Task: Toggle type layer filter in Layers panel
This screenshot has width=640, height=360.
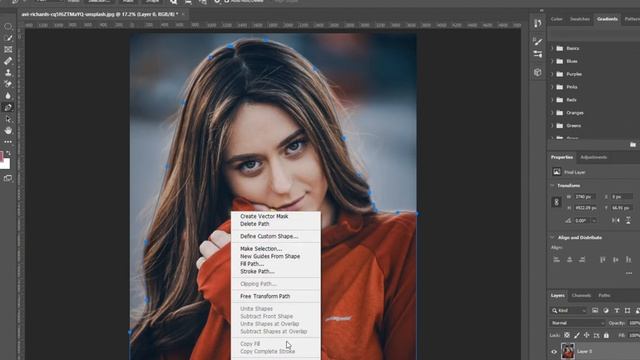Action: point(617,311)
